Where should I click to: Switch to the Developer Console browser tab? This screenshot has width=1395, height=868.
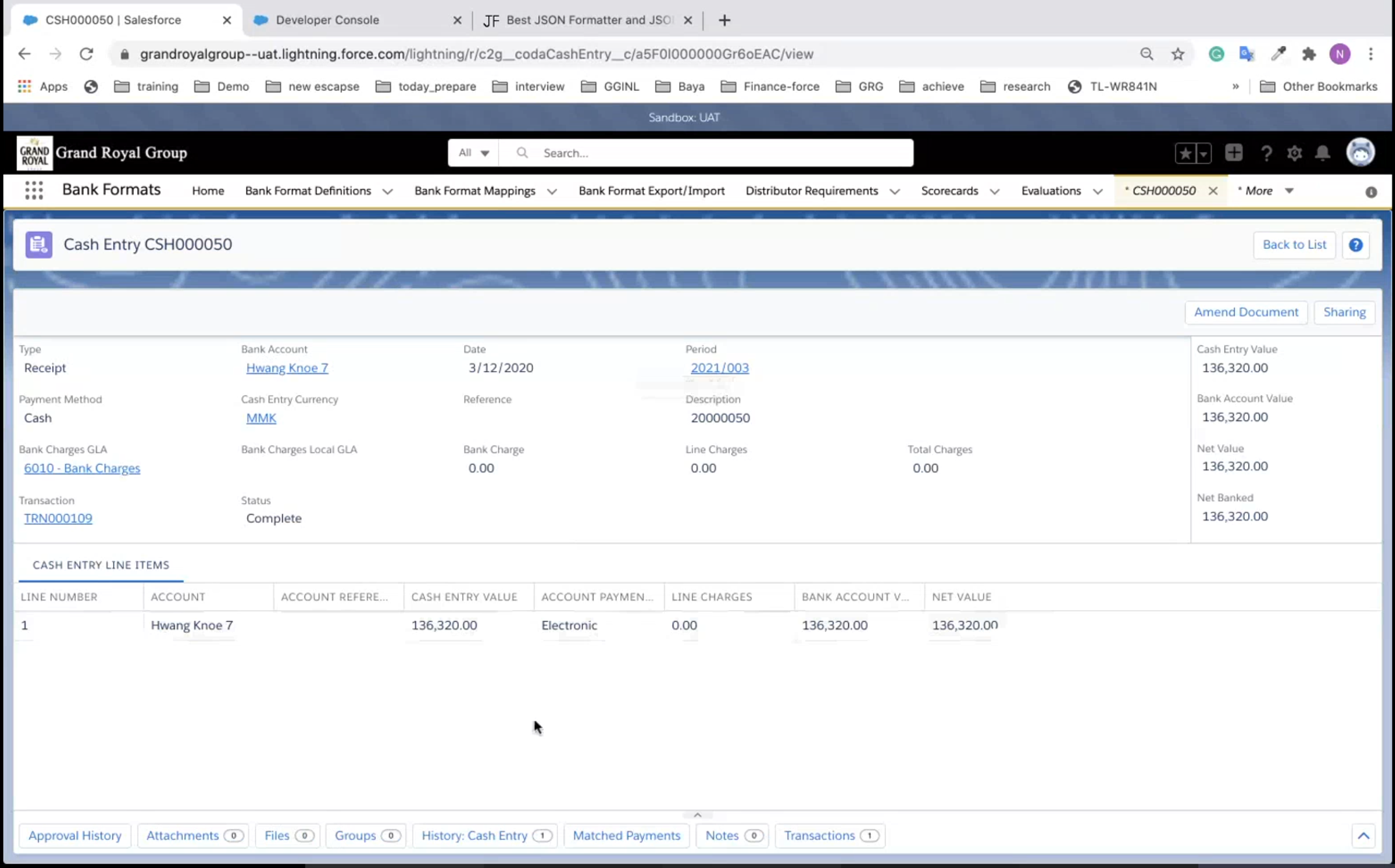[x=327, y=20]
